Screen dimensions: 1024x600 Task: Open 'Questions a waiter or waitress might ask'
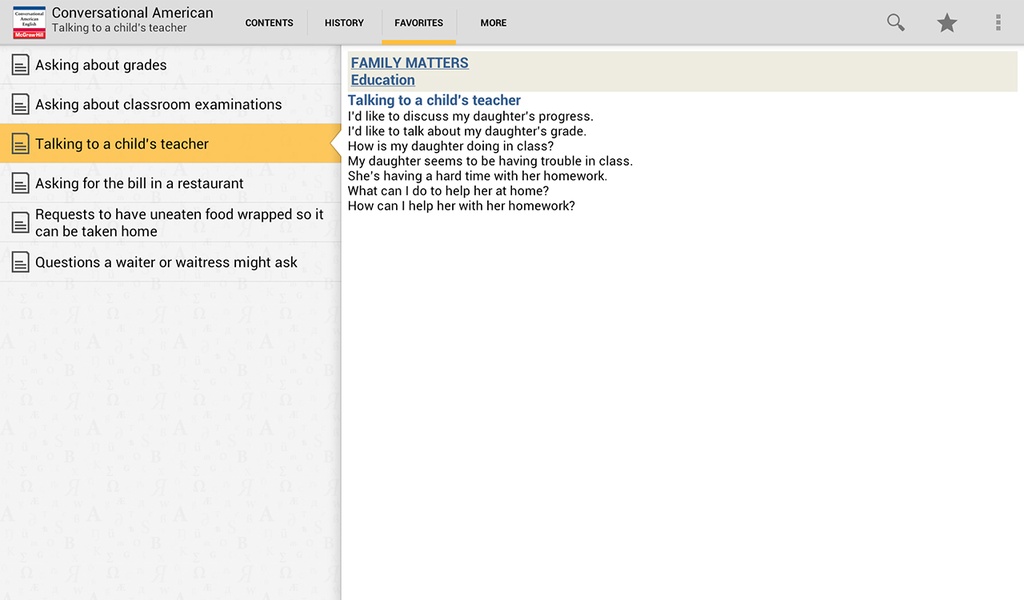(x=170, y=262)
